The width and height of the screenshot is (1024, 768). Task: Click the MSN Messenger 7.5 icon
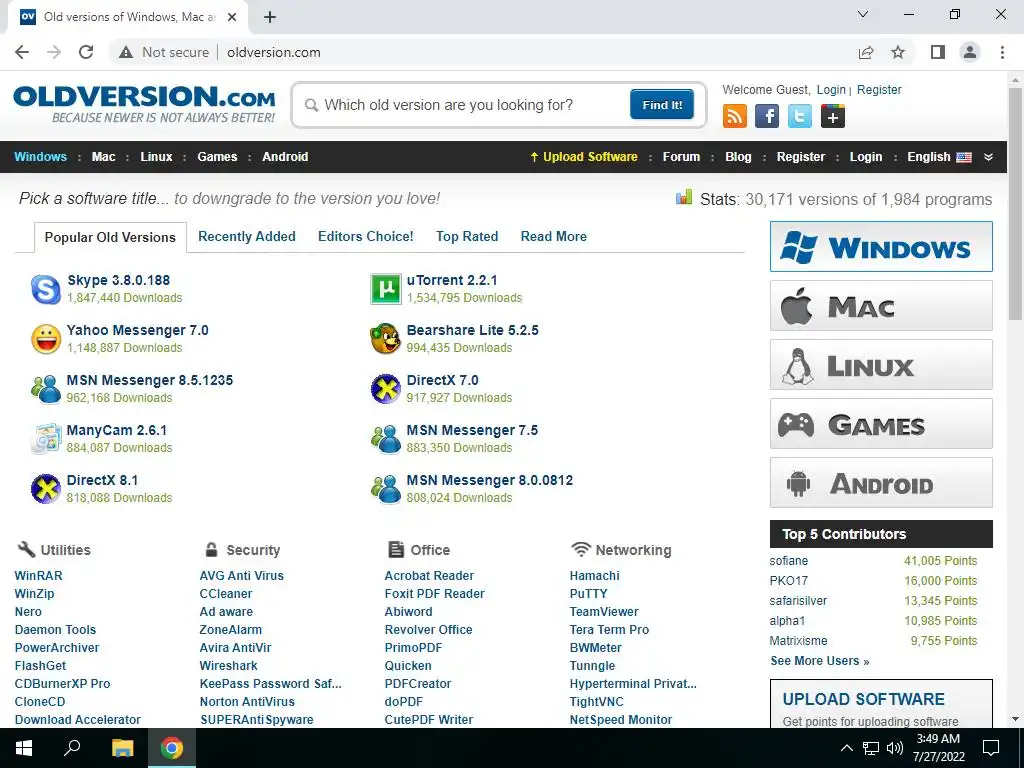click(x=386, y=439)
